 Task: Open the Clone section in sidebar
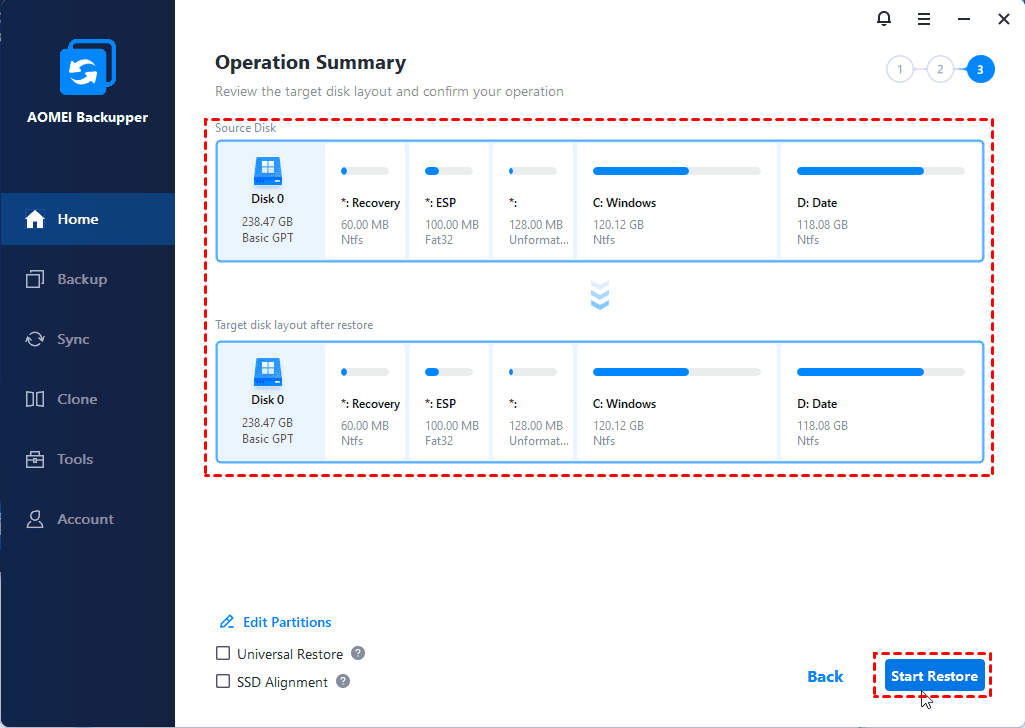77,399
